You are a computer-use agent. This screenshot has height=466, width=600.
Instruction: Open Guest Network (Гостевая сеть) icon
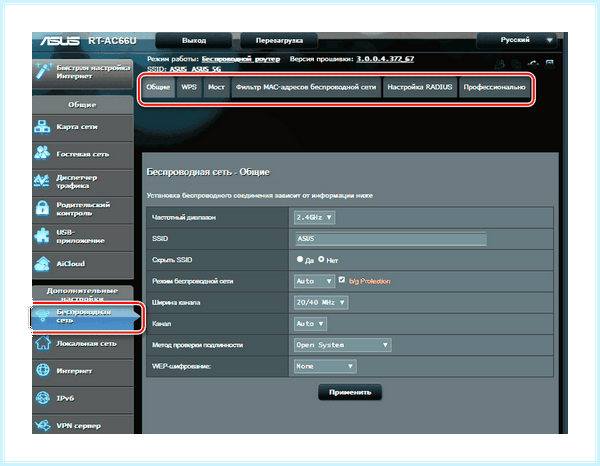42,153
